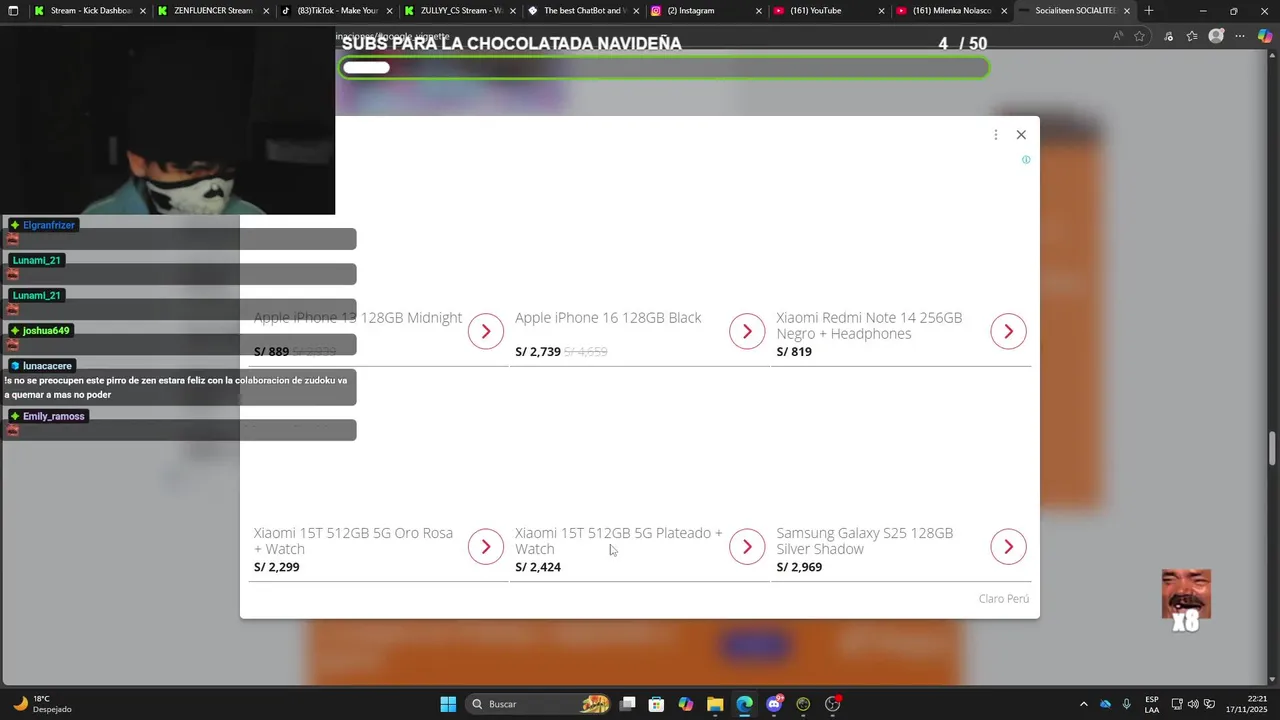
Task: Open Edge tab actions menu
Action: point(13,11)
